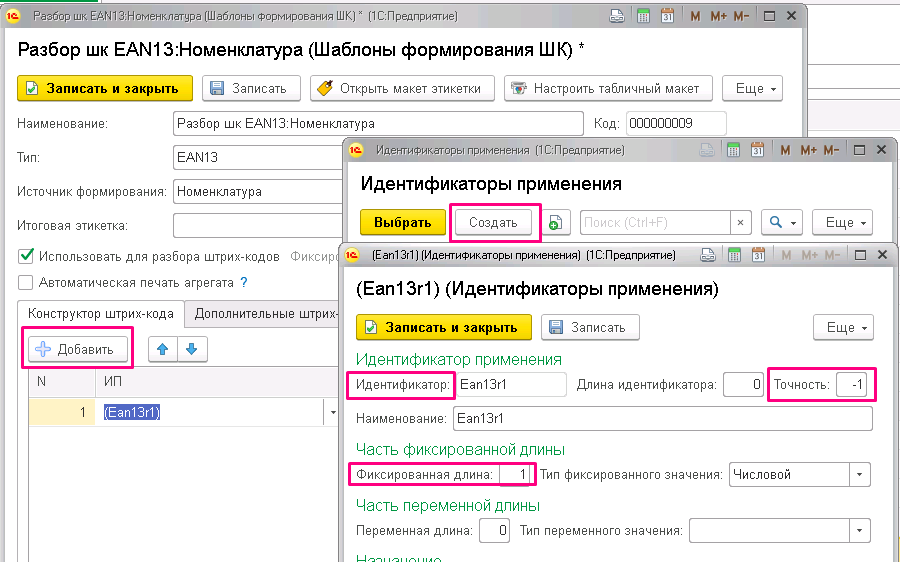Click the N column header in constructor table
The width and height of the screenshot is (900, 562).
click(x=62, y=382)
